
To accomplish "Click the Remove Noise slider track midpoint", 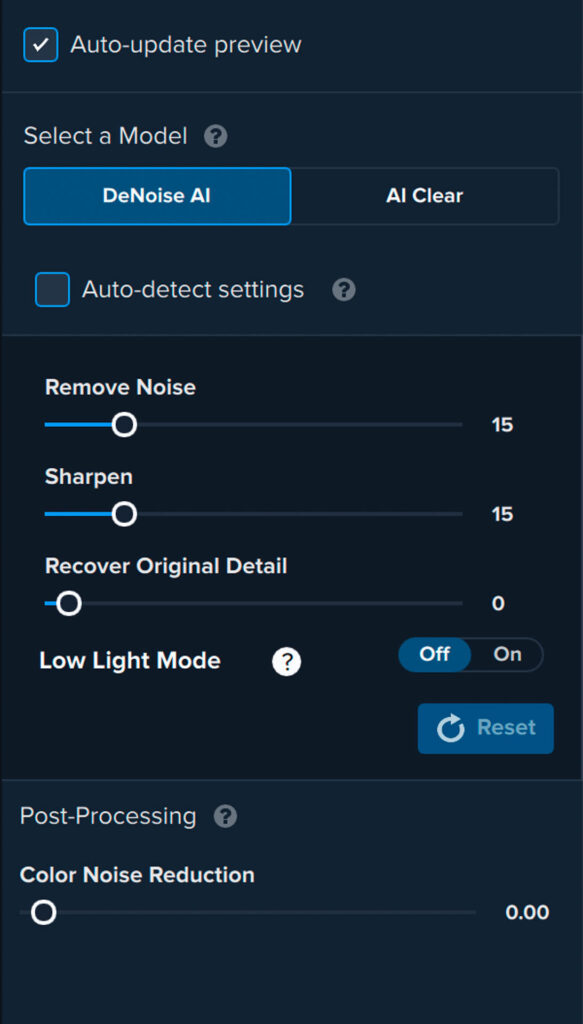I will (253, 424).
